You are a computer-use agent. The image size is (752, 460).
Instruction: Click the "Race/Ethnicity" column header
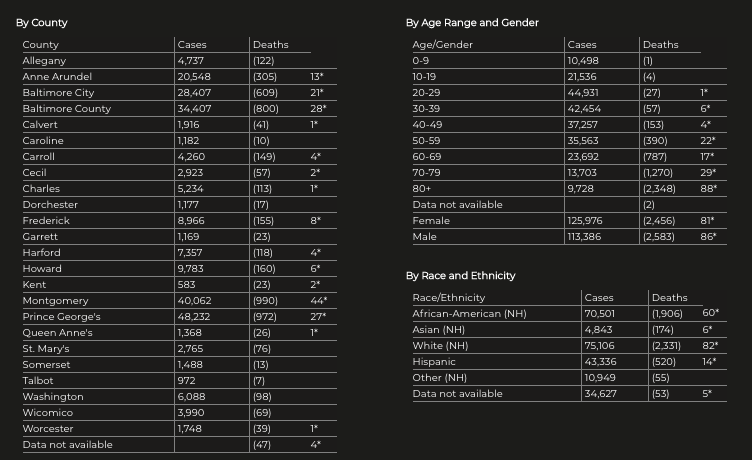448,298
